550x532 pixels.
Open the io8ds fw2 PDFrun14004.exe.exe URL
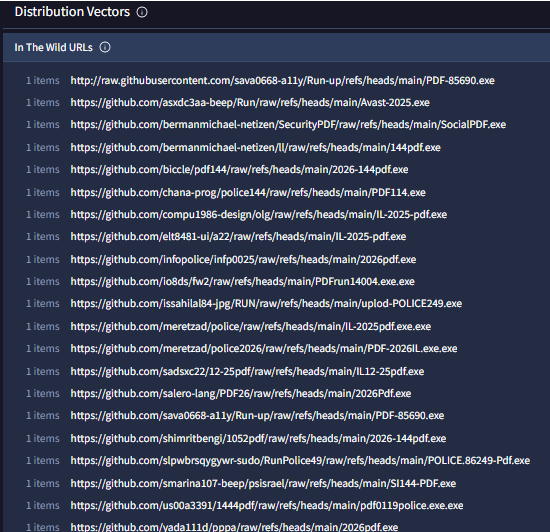[242, 282]
